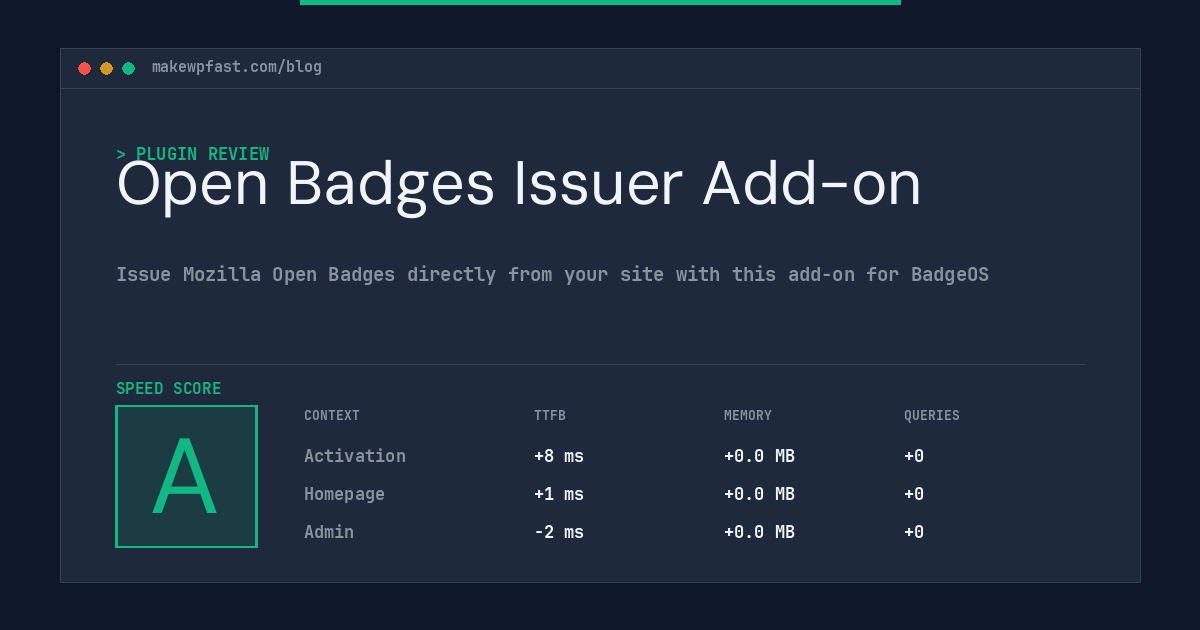Click the Homepage queries '+0' value
Screen dimensions: 1200x630
(x=914, y=494)
